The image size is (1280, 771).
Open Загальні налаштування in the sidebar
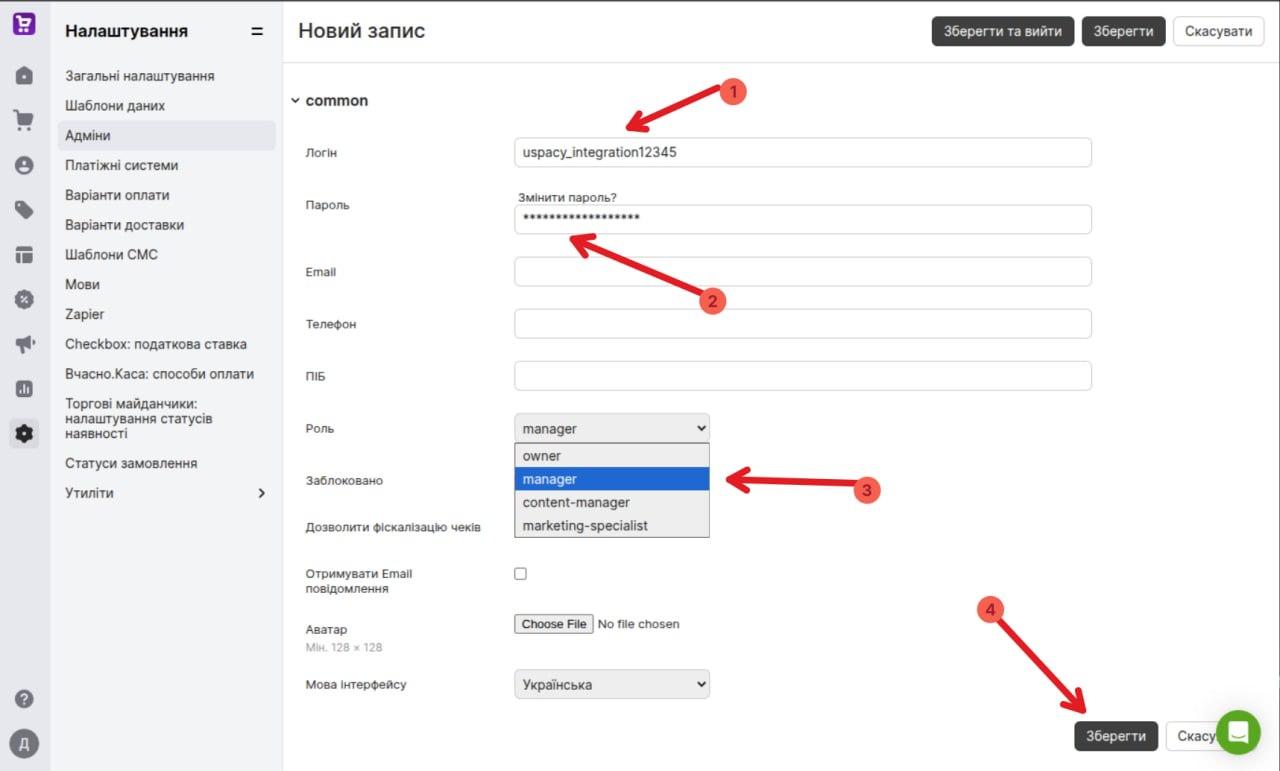[140, 76]
